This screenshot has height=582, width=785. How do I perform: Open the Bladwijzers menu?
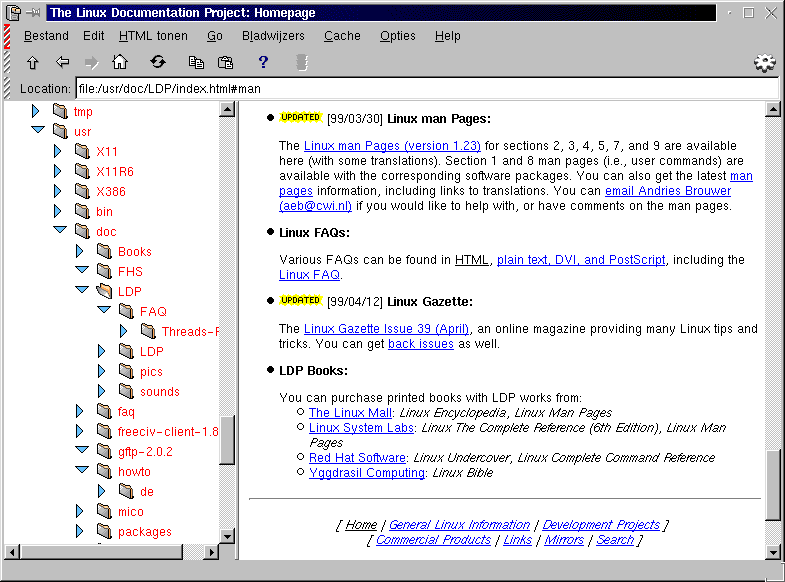point(273,36)
